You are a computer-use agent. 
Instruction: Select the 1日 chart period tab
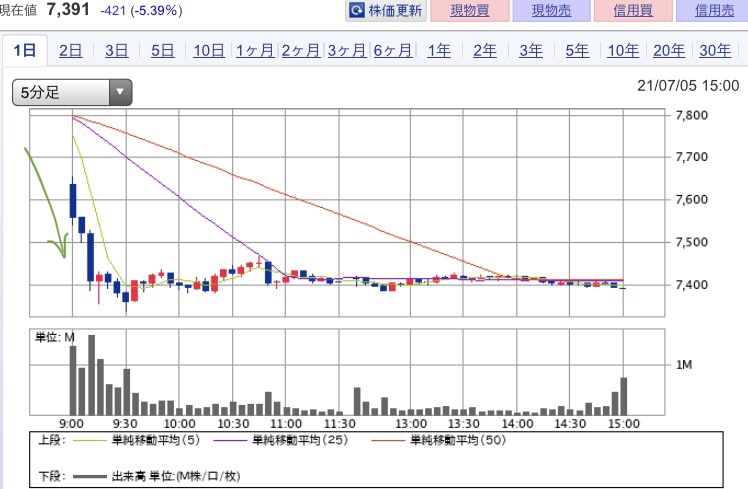coord(25,50)
